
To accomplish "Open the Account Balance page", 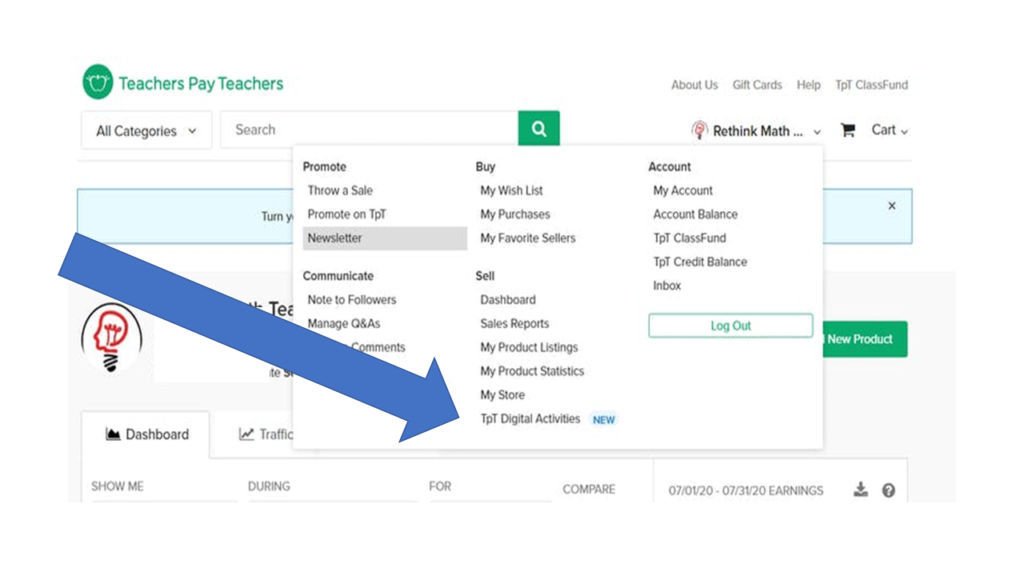I will 695,214.
